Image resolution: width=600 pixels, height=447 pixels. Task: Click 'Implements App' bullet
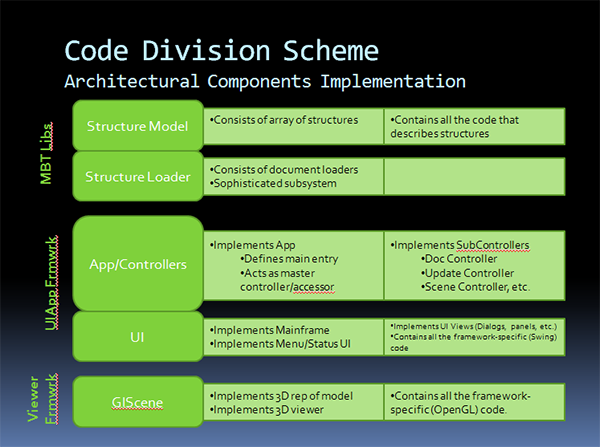coord(252,245)
